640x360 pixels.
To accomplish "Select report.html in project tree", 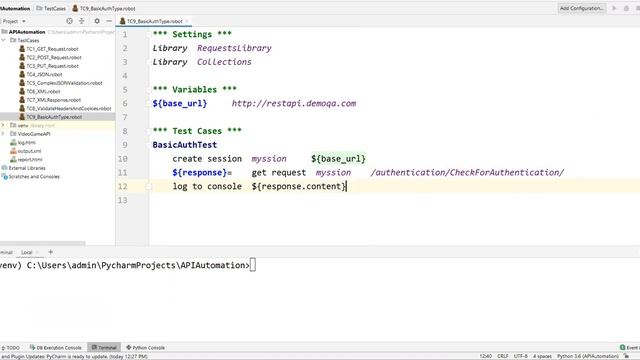I will (30, 160).
